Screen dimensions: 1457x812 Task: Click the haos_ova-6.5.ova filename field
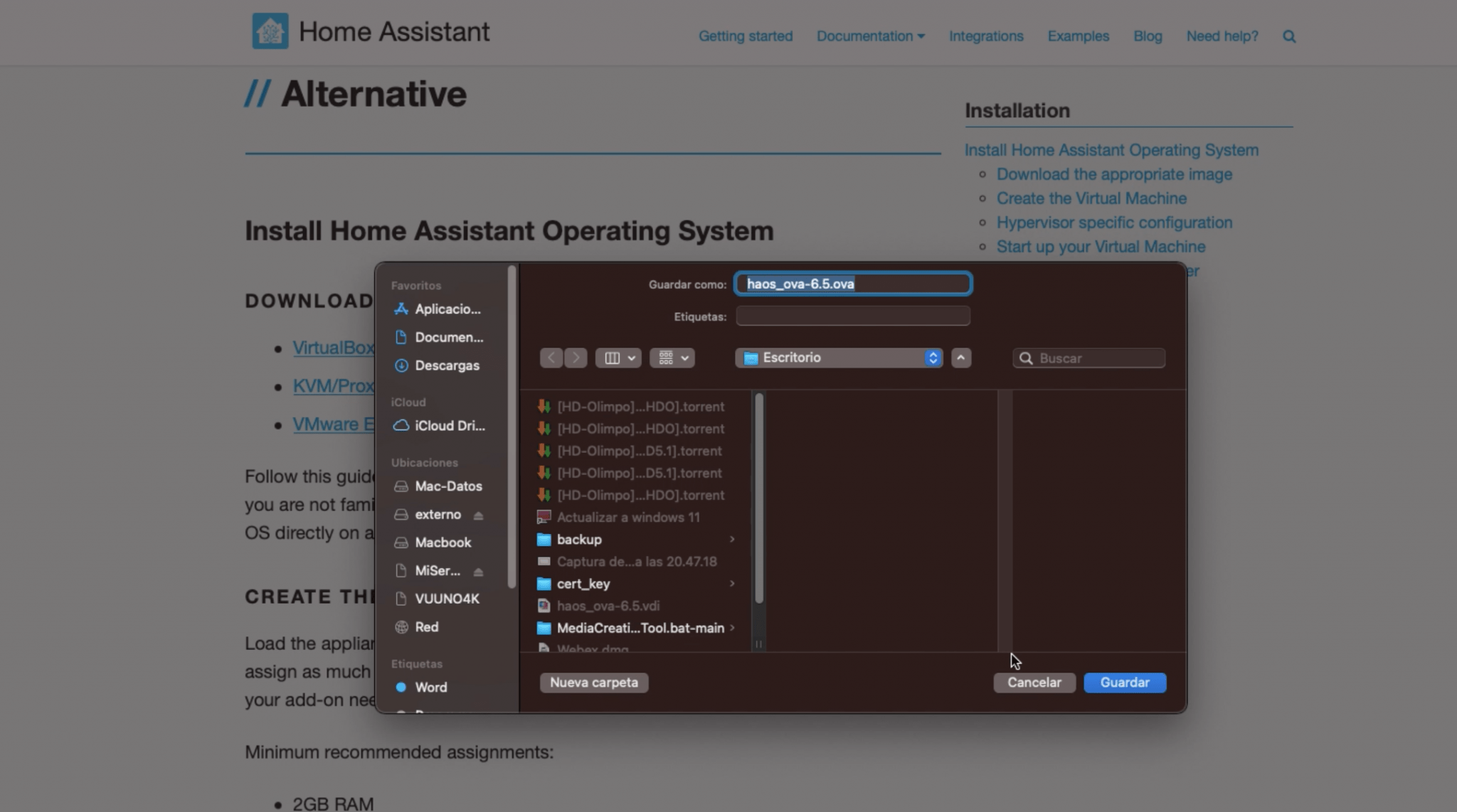pos(852,283)
